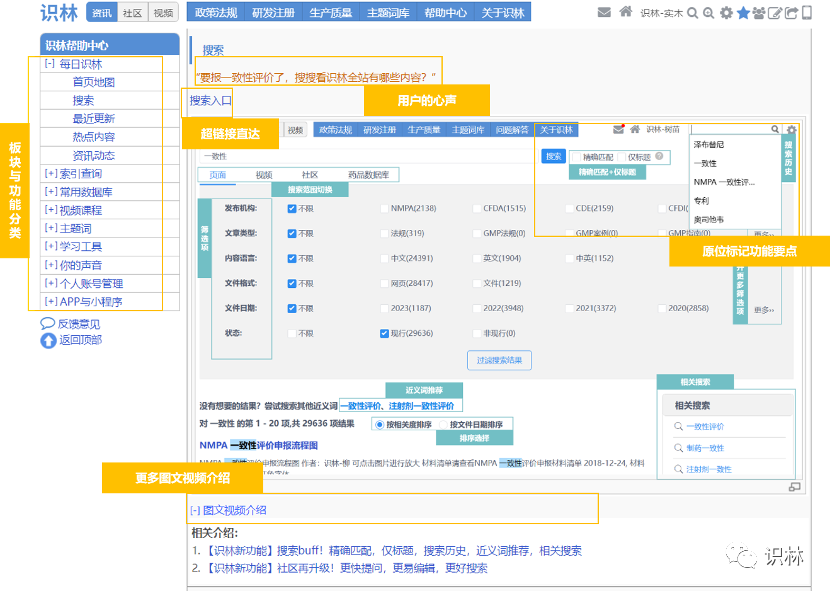Image resolution: width=830 pixels, height=592 pixels.
Task: Open the mobile phone icon in top header
Action: tap(807, 12)
